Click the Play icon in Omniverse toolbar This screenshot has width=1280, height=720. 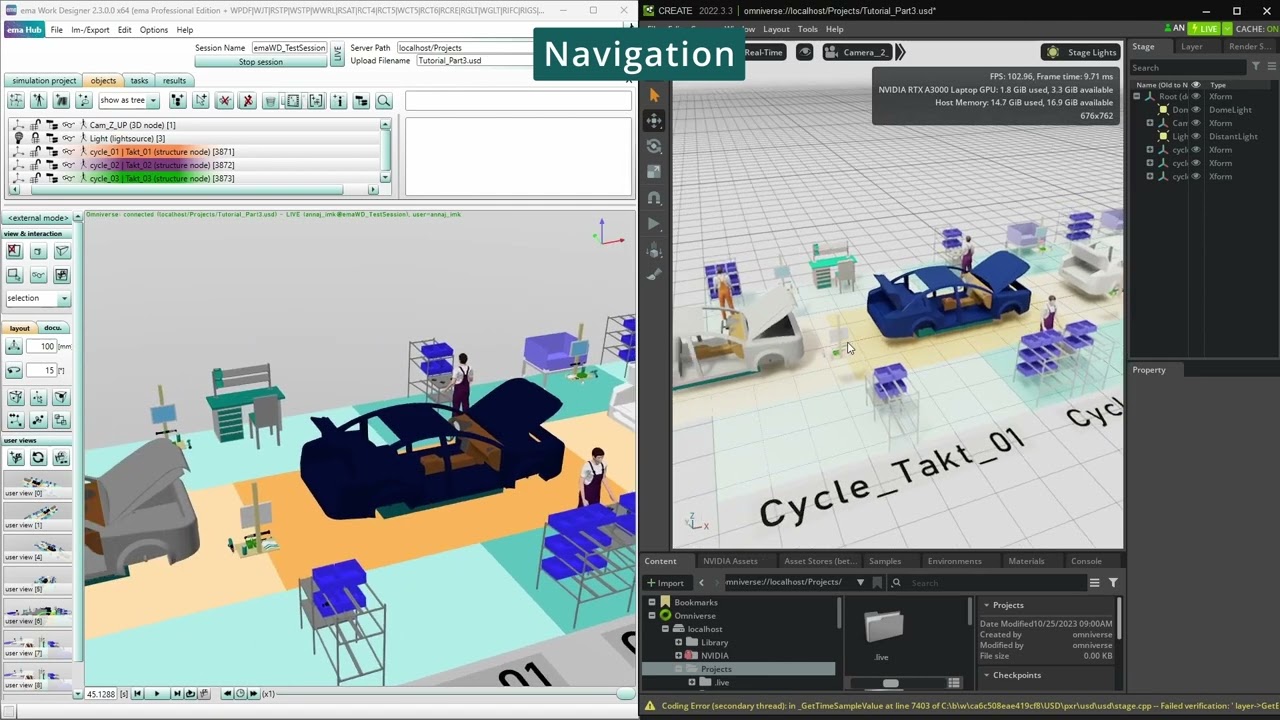click(x=655, y=224)
